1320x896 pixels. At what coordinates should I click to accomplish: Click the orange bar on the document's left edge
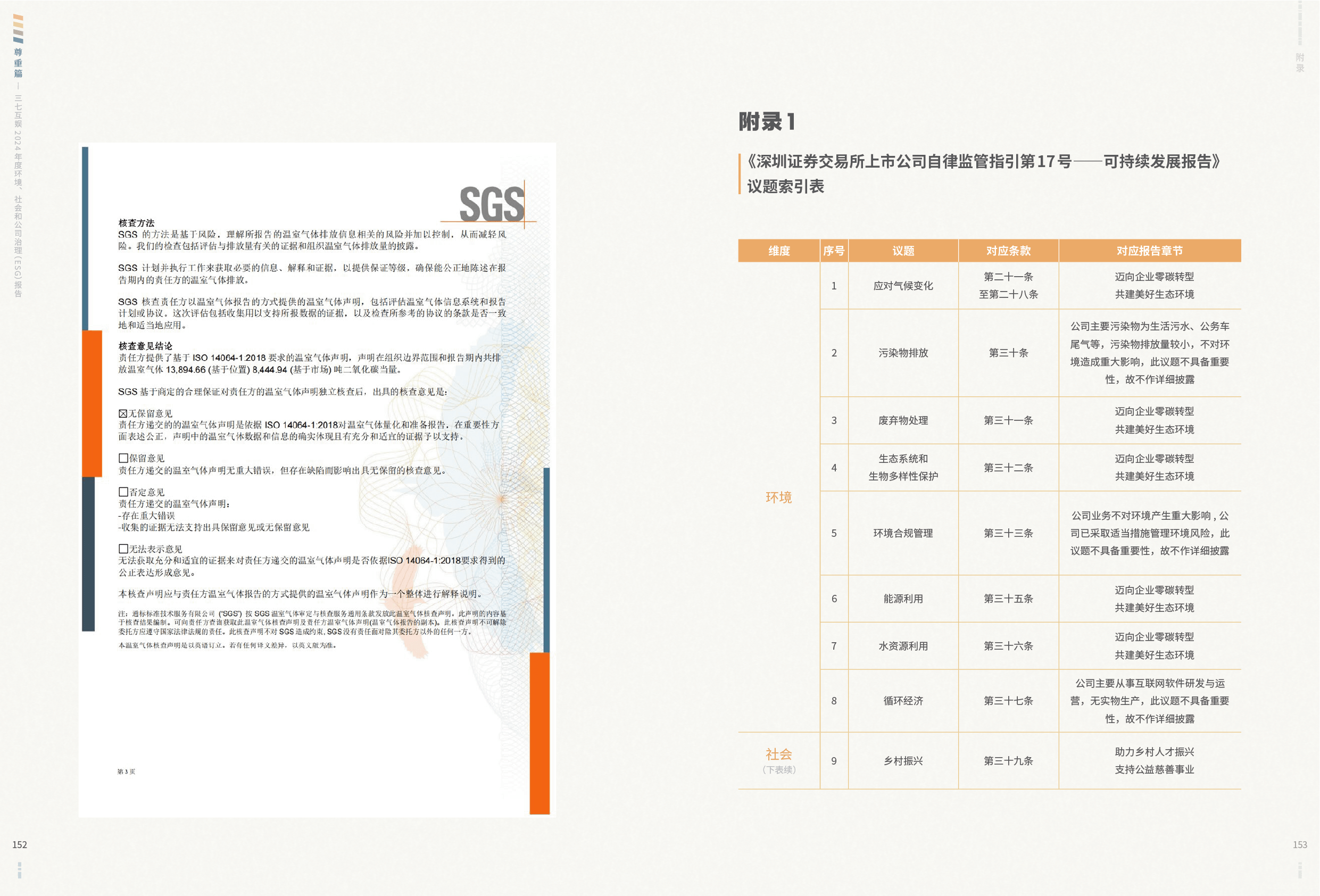92,403
